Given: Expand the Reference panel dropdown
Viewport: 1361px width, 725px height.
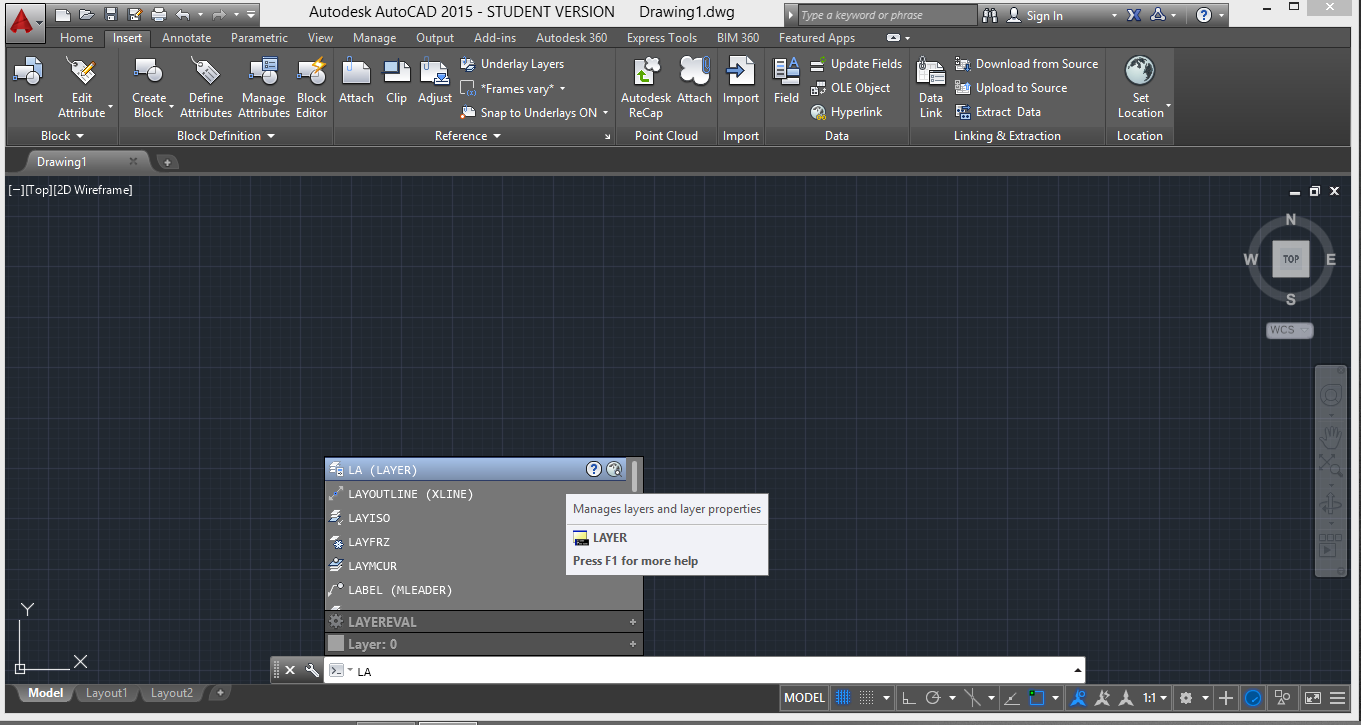Looking at the screenshot, I should (x=468, y=136).
